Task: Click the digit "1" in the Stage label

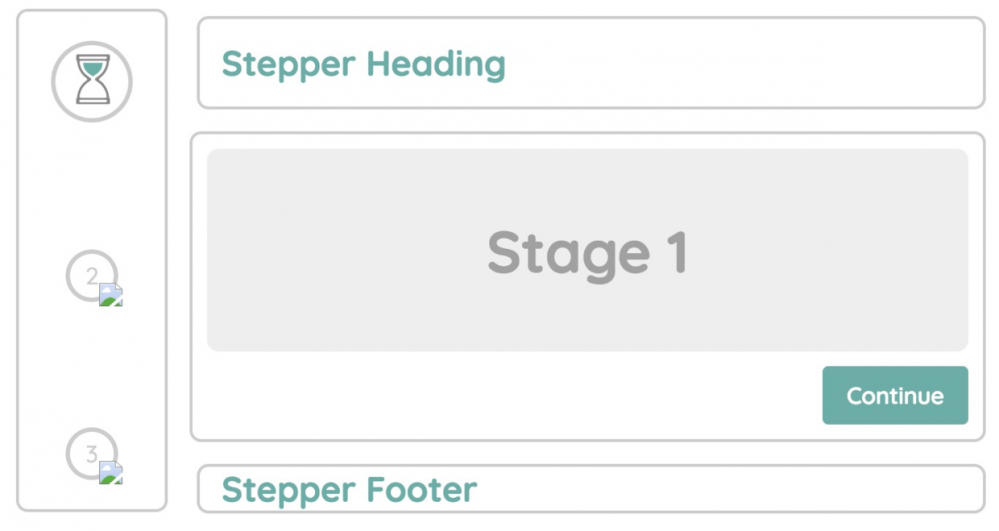Action: (676, 253)
